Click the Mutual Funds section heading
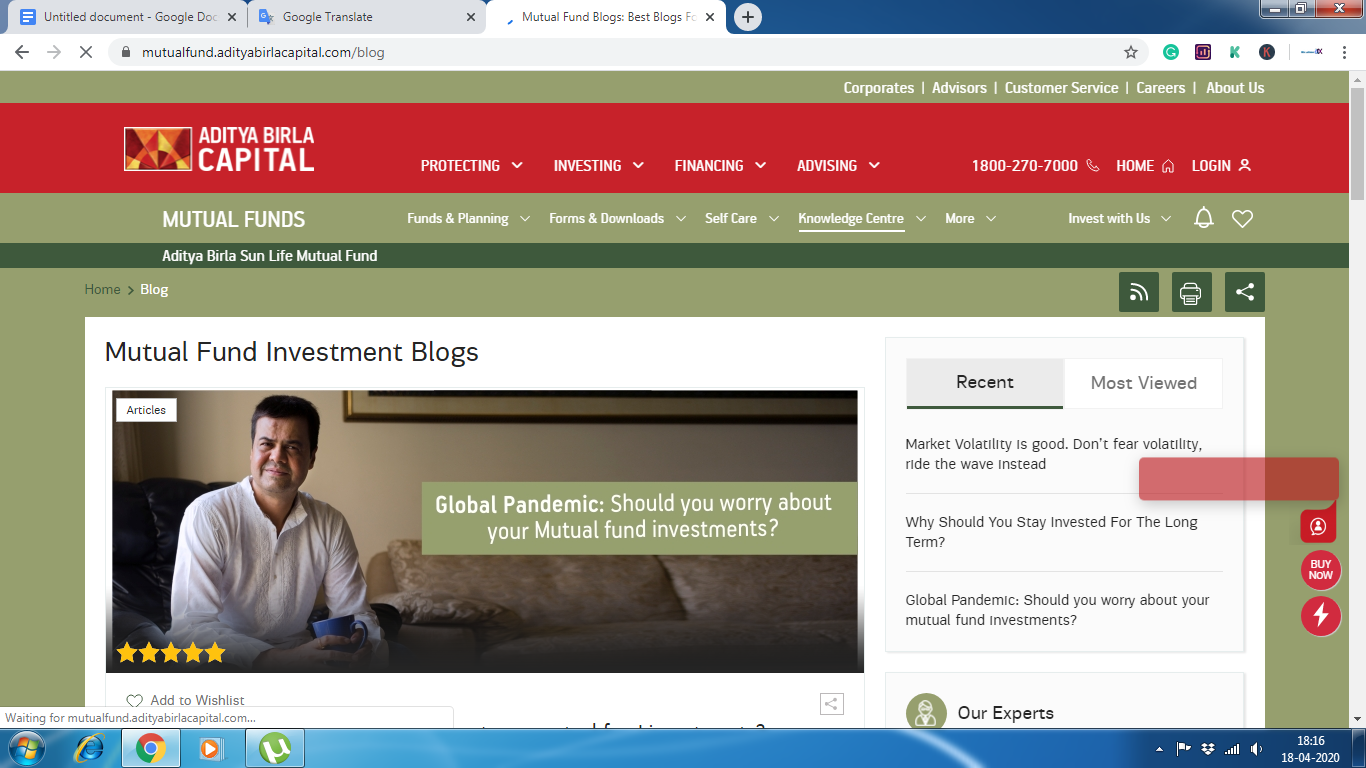Viewport: 1366px width, 768px height. tap(234, 219)
